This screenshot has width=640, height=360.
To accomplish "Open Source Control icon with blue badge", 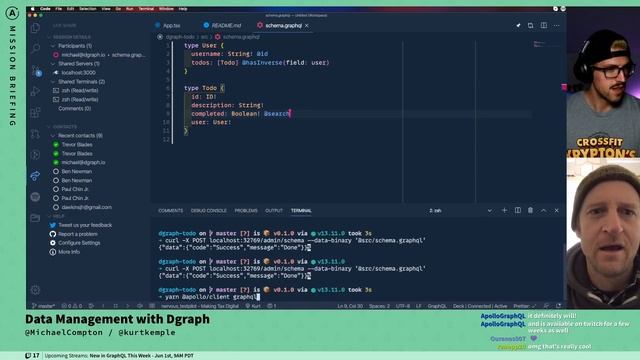I will 36,71.
